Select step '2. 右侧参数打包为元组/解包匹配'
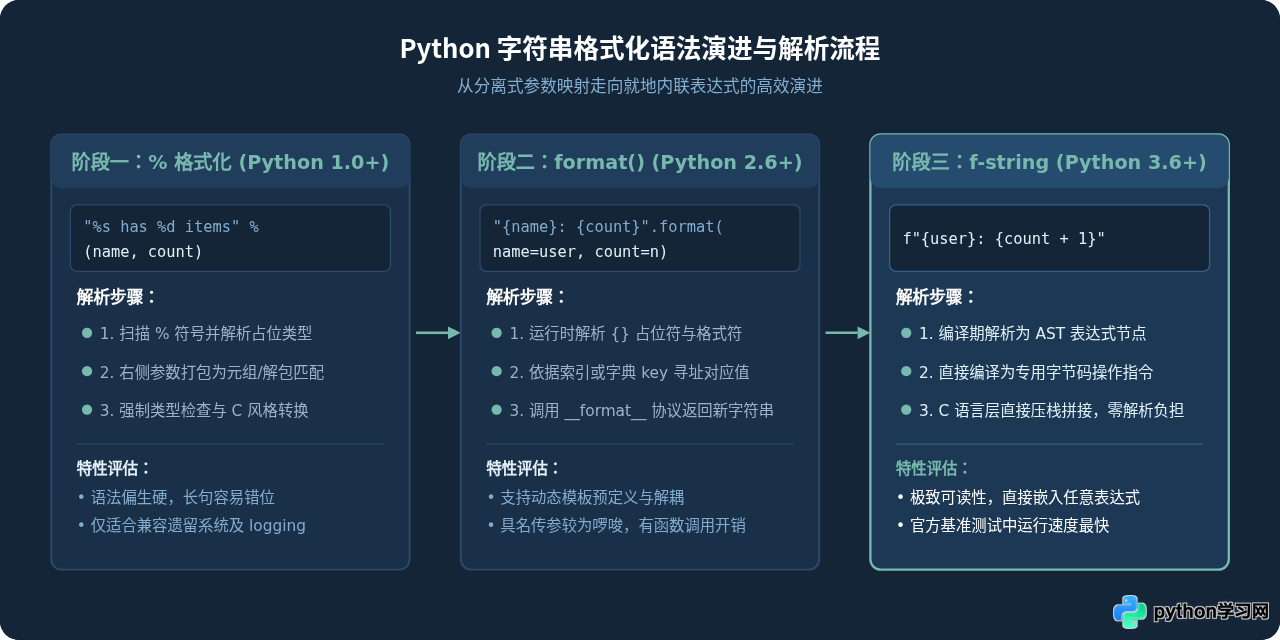 pyautogui.click(x=212, y=372)
